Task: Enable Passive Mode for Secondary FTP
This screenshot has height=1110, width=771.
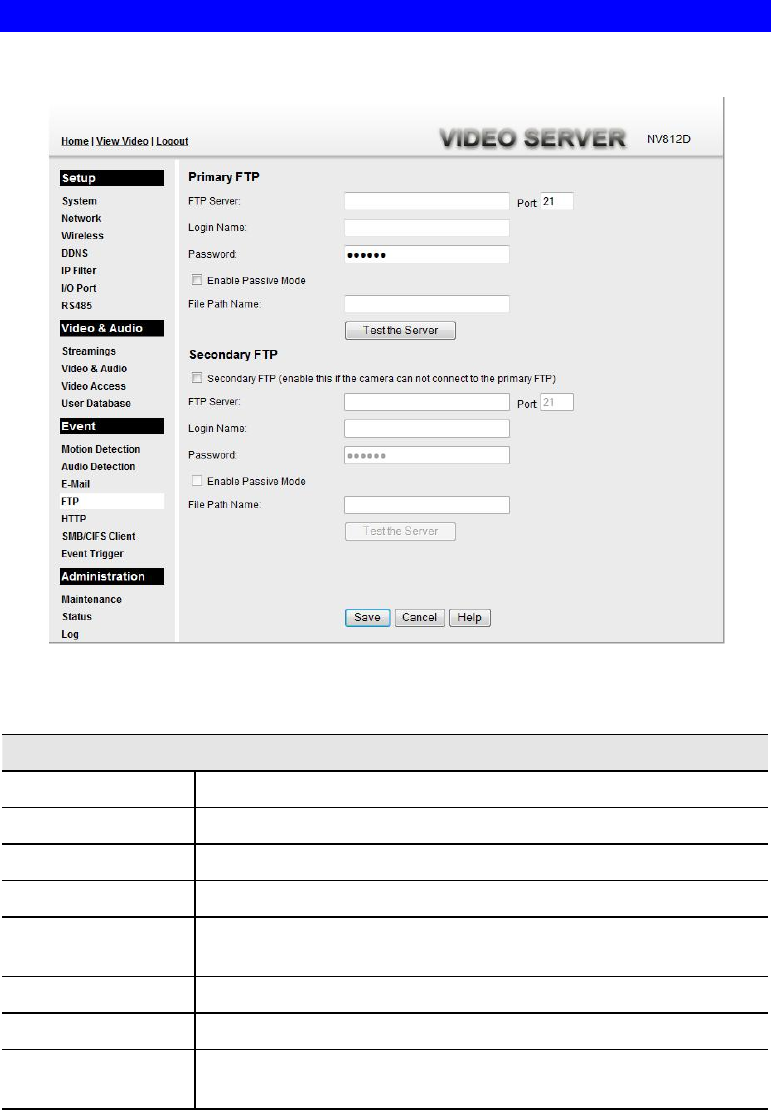Action: [x=197, y=481]
